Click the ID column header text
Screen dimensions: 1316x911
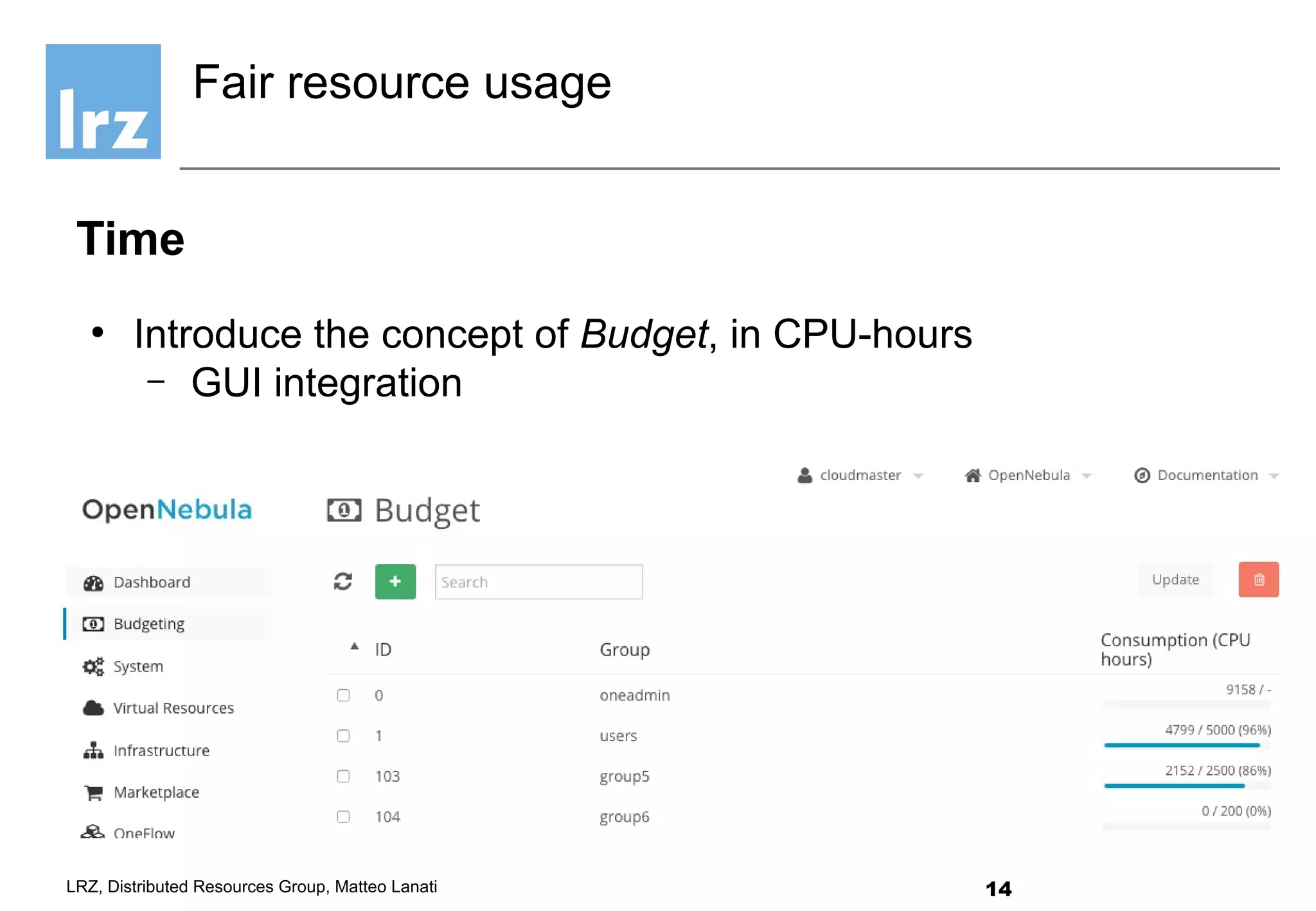pyautogui.click(x=383, y=650)
